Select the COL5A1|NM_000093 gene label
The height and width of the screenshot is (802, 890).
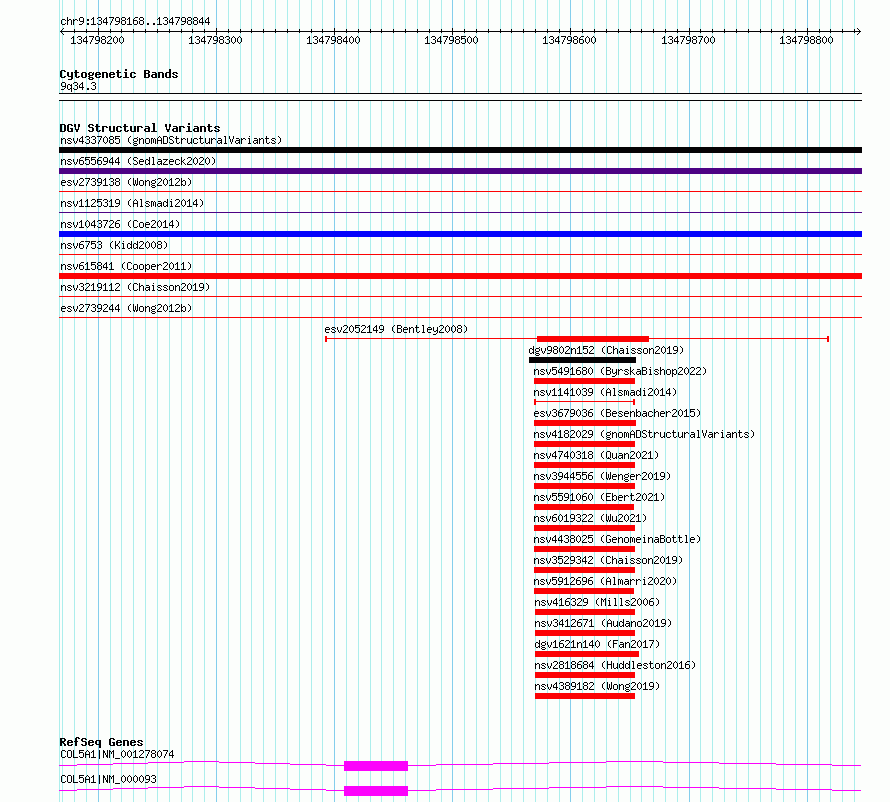tap(108, 779)
